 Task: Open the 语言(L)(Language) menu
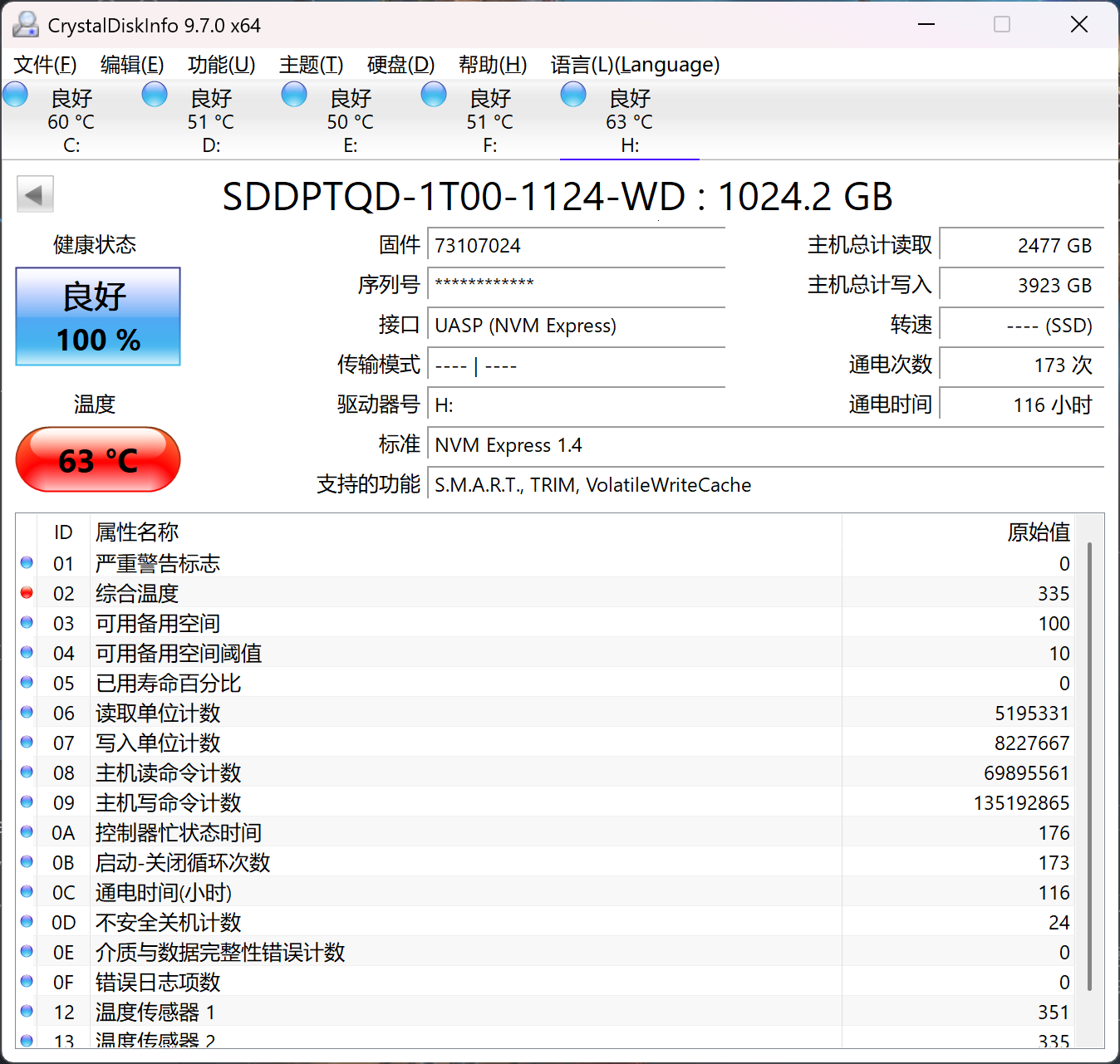click(635, 65)
